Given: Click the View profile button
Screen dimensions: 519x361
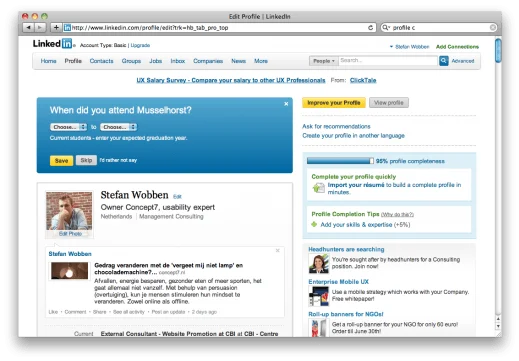Looking at the screenshot, I should click(x=389, y=103).
